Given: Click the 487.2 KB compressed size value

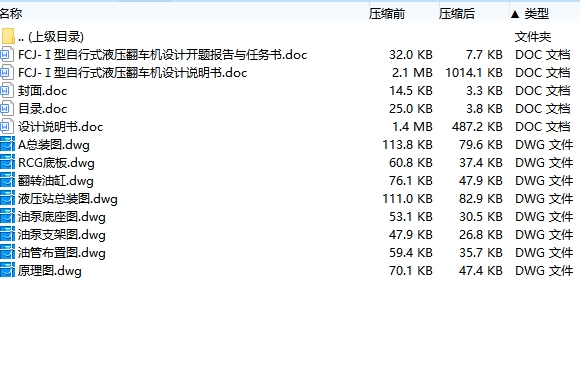Looking at the screenshot, I should 477,127.
